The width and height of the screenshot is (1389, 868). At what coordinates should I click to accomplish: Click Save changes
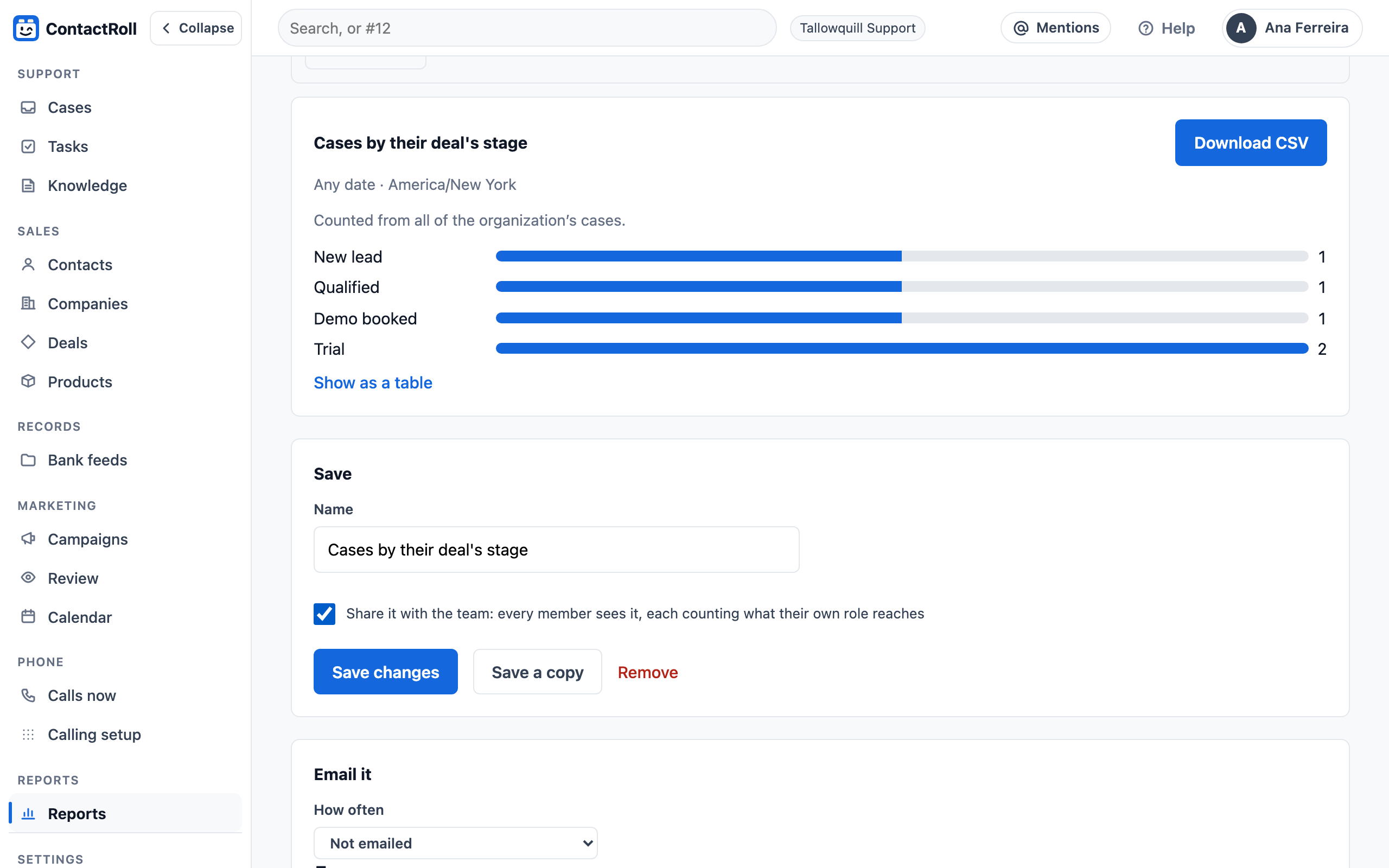click(385, 672)
